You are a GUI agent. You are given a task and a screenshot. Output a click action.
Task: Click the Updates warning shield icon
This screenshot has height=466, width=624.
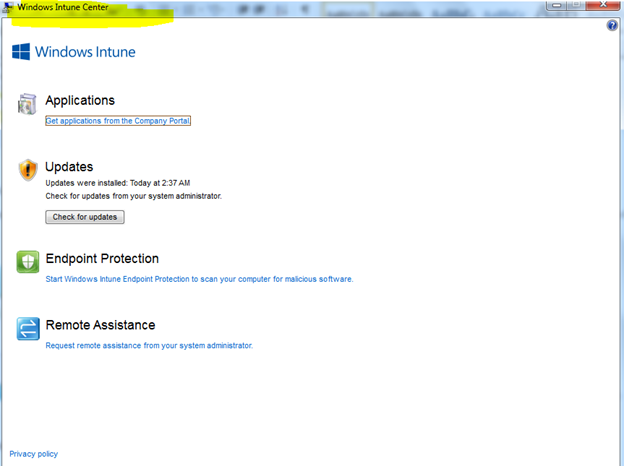click(x=28, y=170)
